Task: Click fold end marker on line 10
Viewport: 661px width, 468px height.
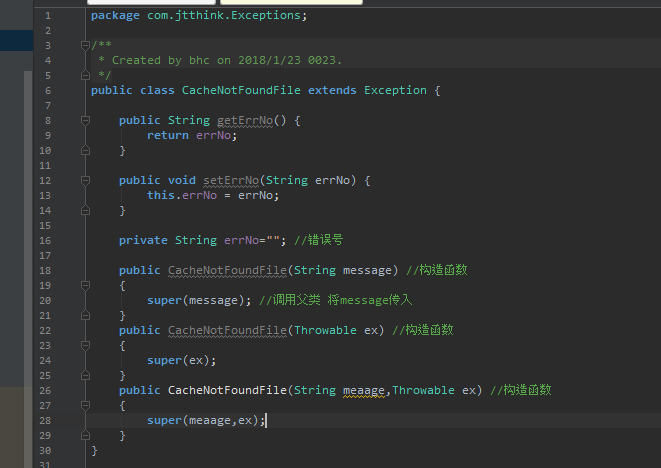Action: point(85,150)
